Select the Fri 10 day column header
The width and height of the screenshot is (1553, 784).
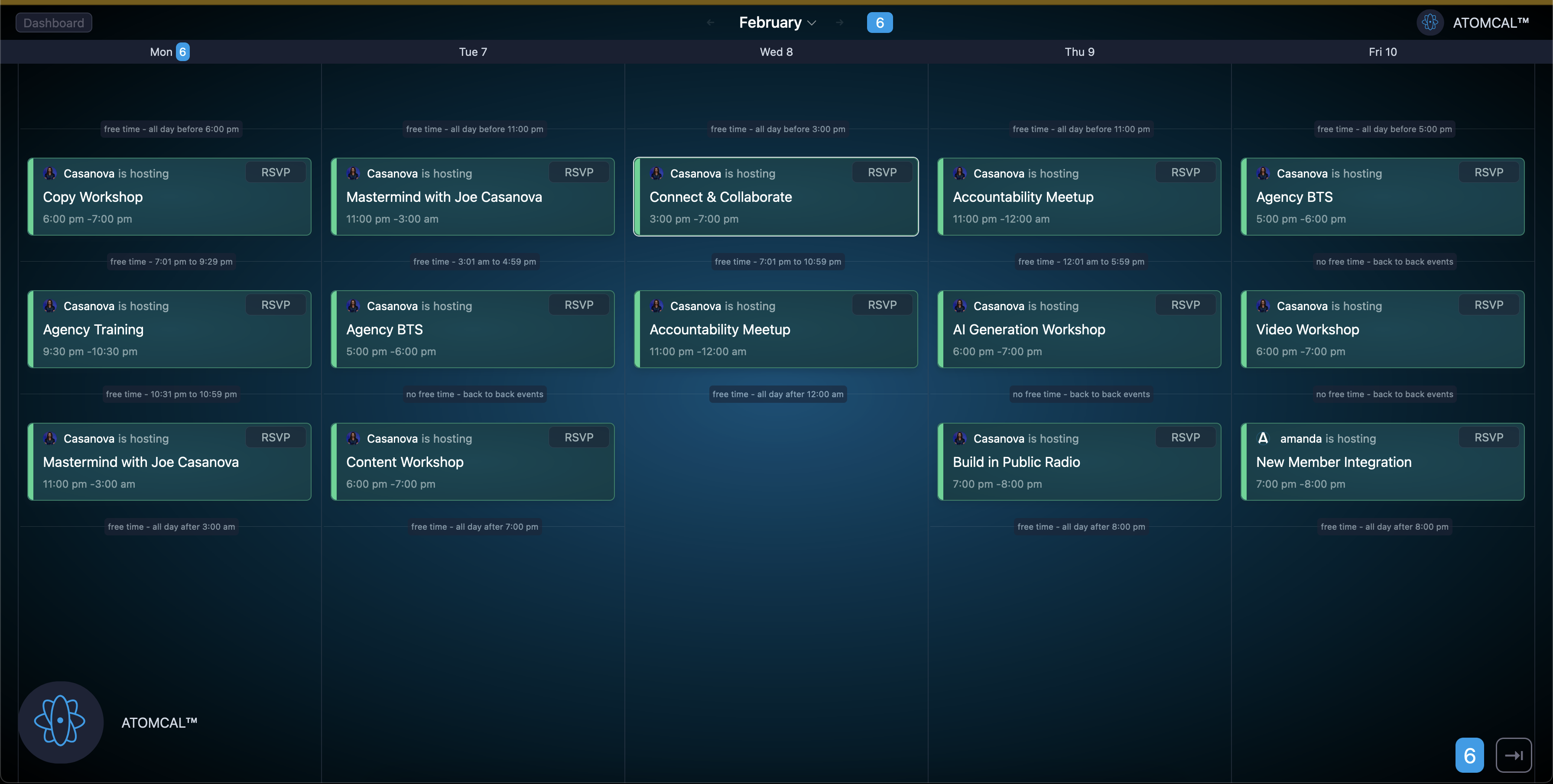tap(1382, 52)
